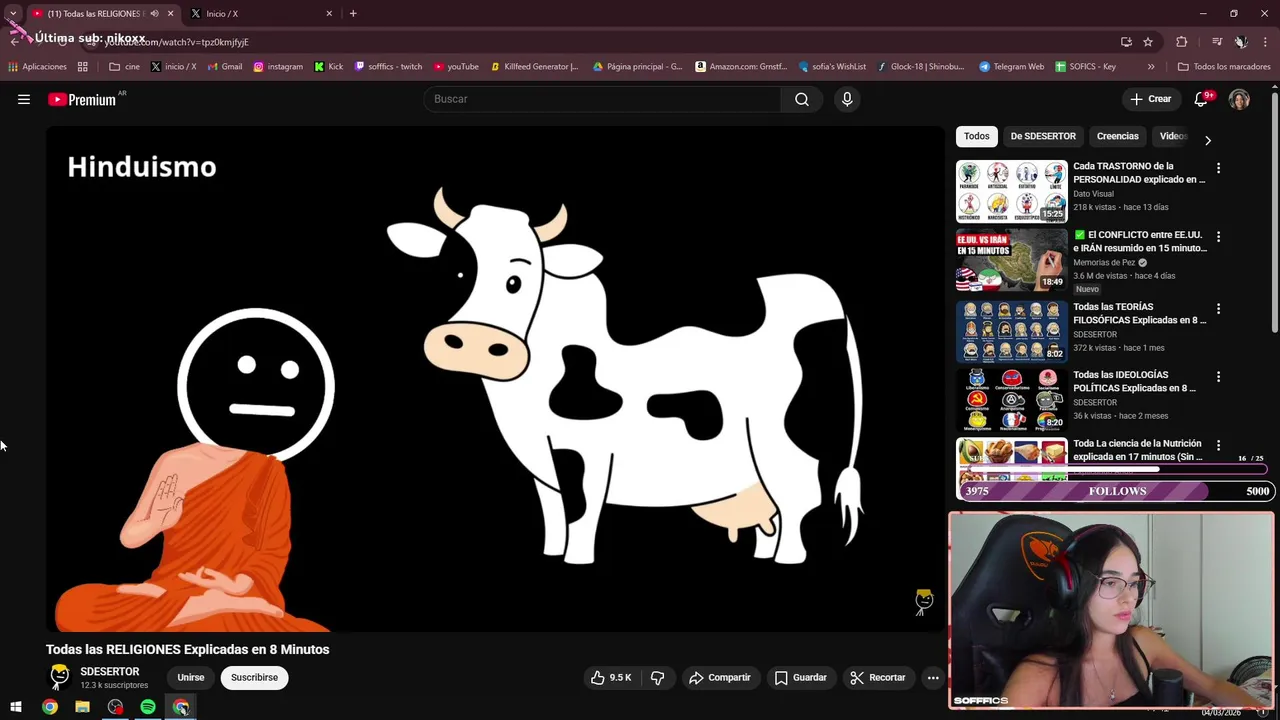This screenshot has height=720, width=1280.
Task: Click the video player to pause
Action: (x=495, y=379)
